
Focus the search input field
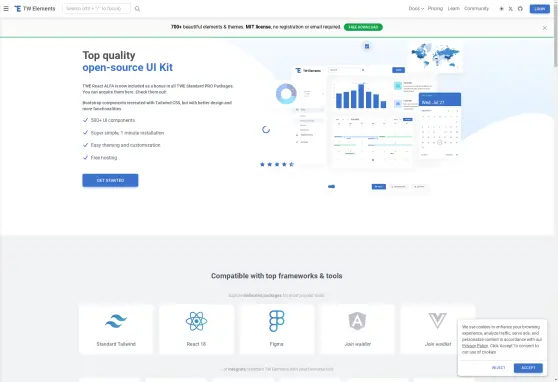(96, 9)
